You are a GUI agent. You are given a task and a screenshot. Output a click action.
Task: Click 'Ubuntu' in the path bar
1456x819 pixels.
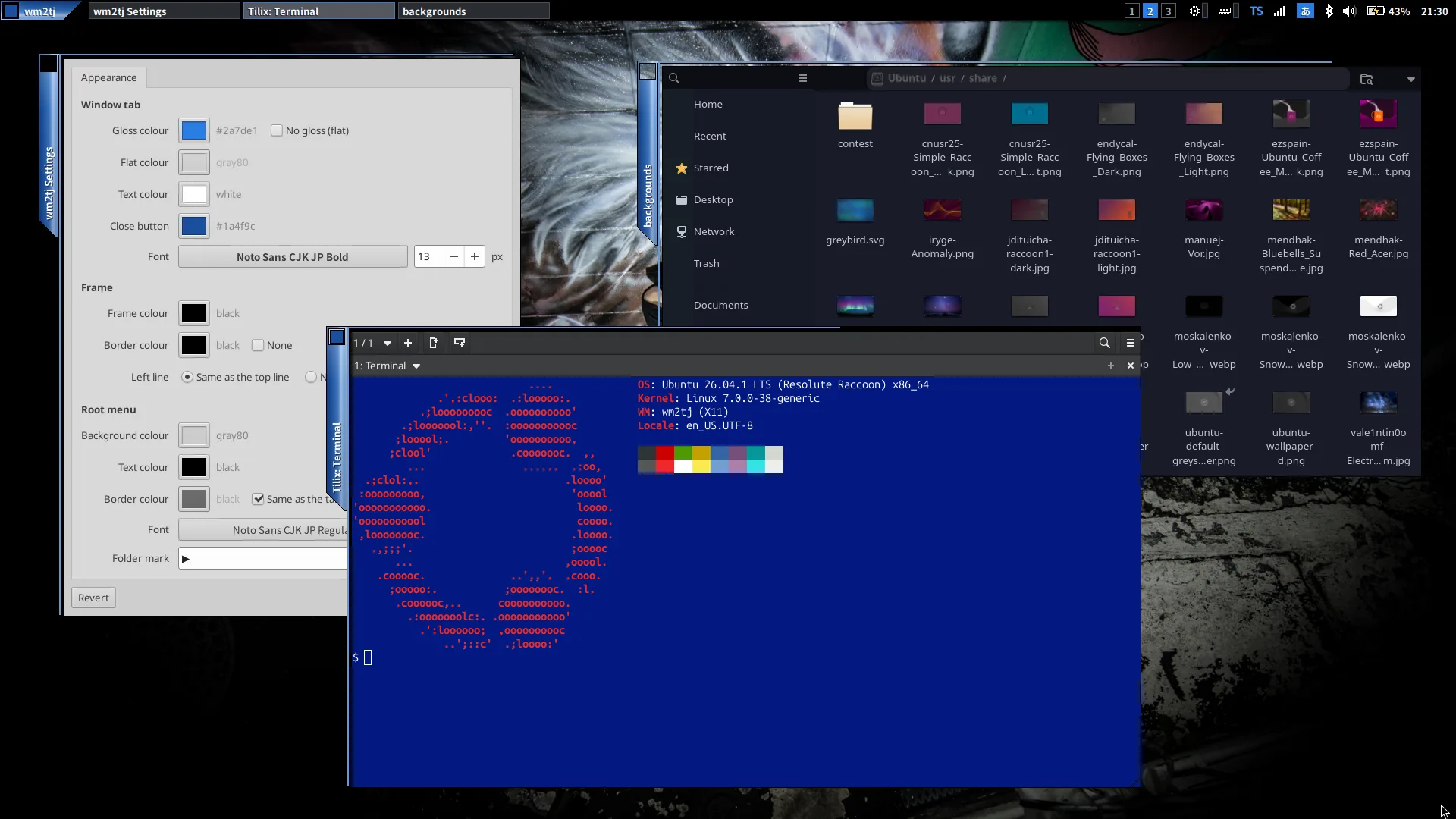tap(907, 78)
